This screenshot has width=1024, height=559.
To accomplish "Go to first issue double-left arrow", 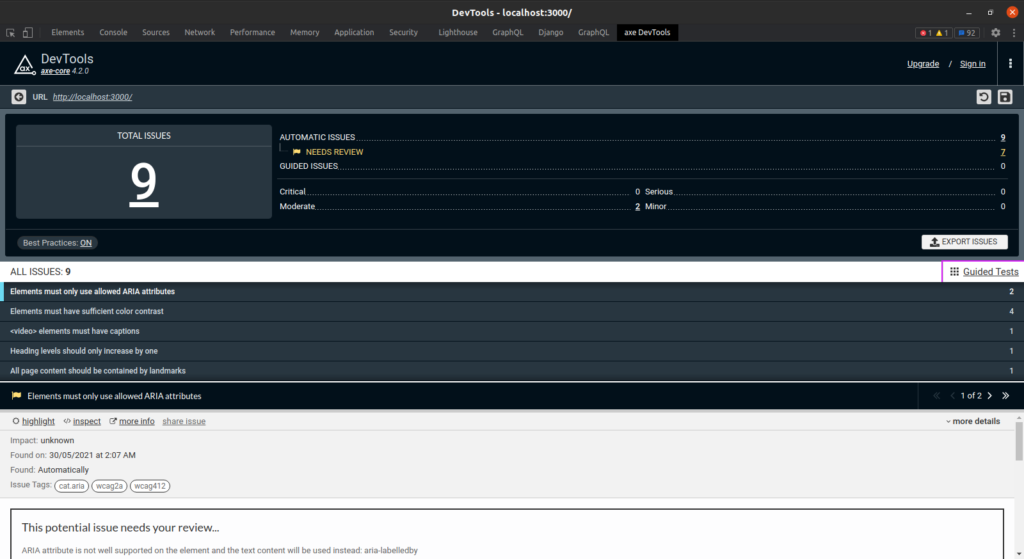I will 936,396.
